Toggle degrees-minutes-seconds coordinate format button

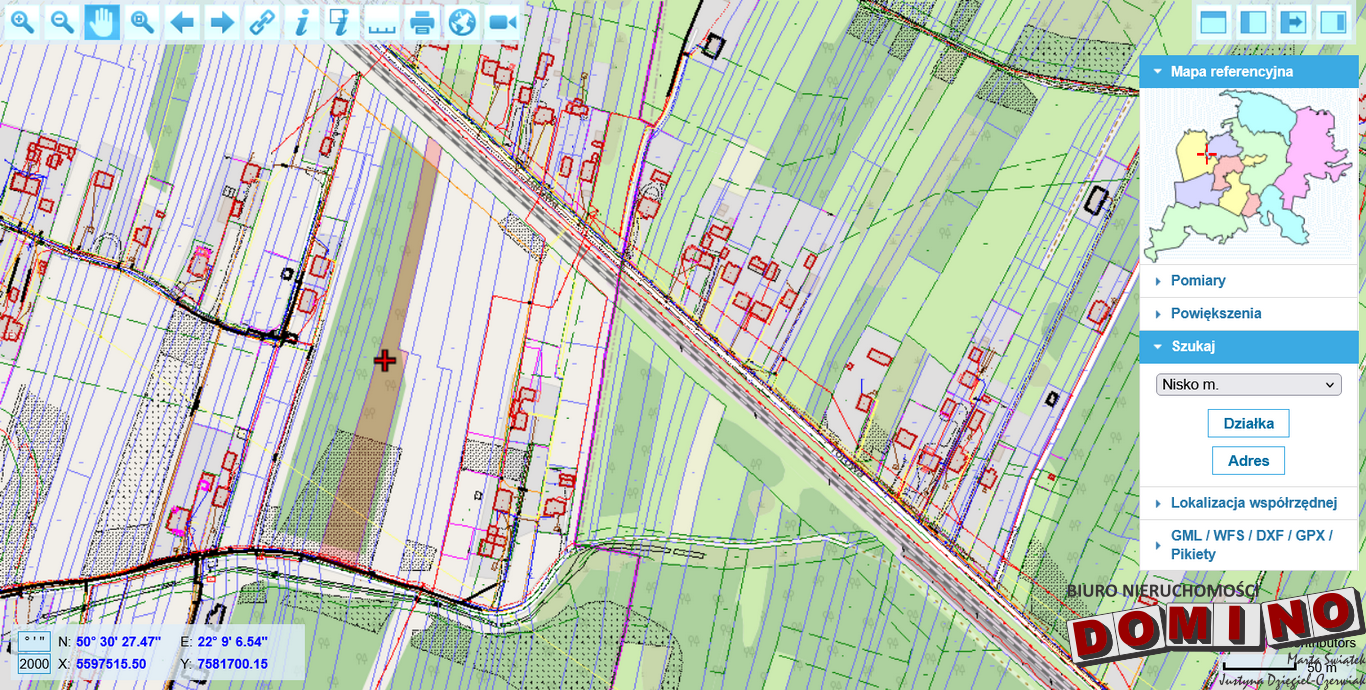tap(34, 641)
